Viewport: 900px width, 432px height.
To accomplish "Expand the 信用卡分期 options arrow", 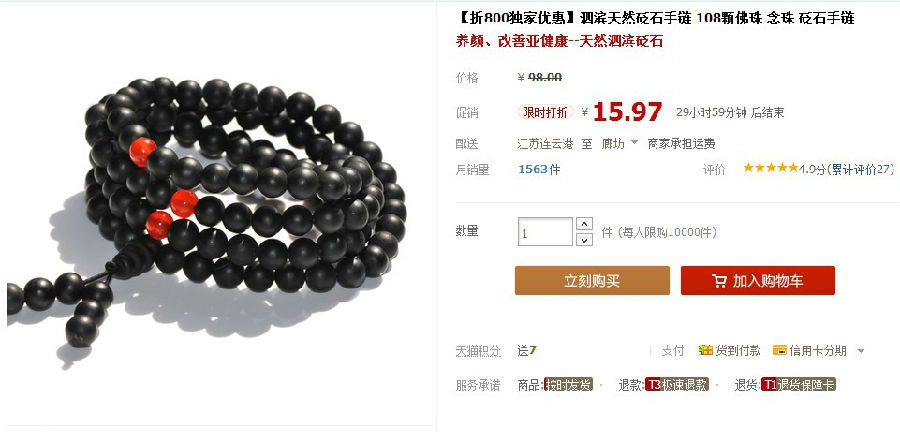I will (x=860, y=351).
